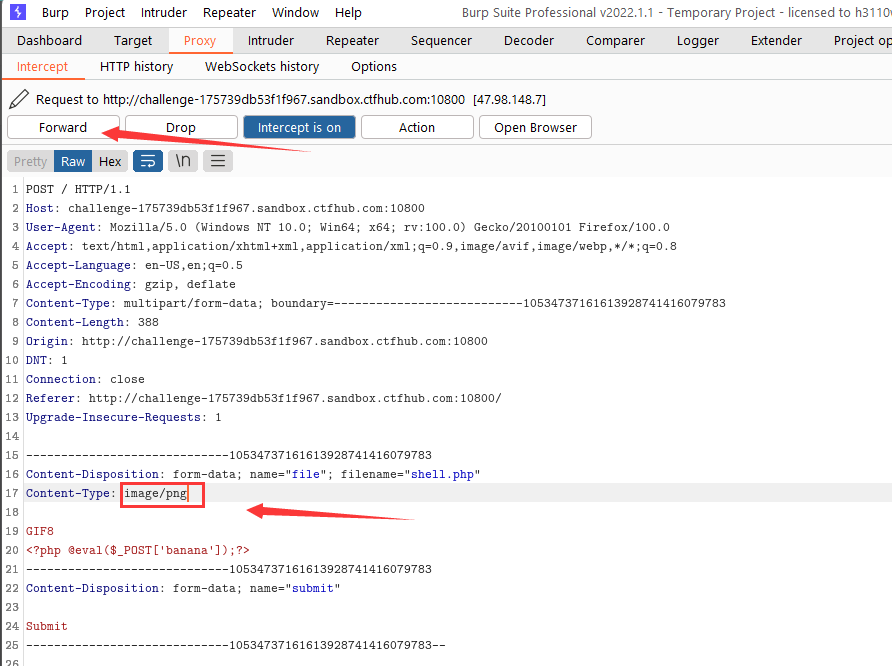The image size is (892, 666).
Task: Switch the editor to Hex view
Action: [110, 162]
